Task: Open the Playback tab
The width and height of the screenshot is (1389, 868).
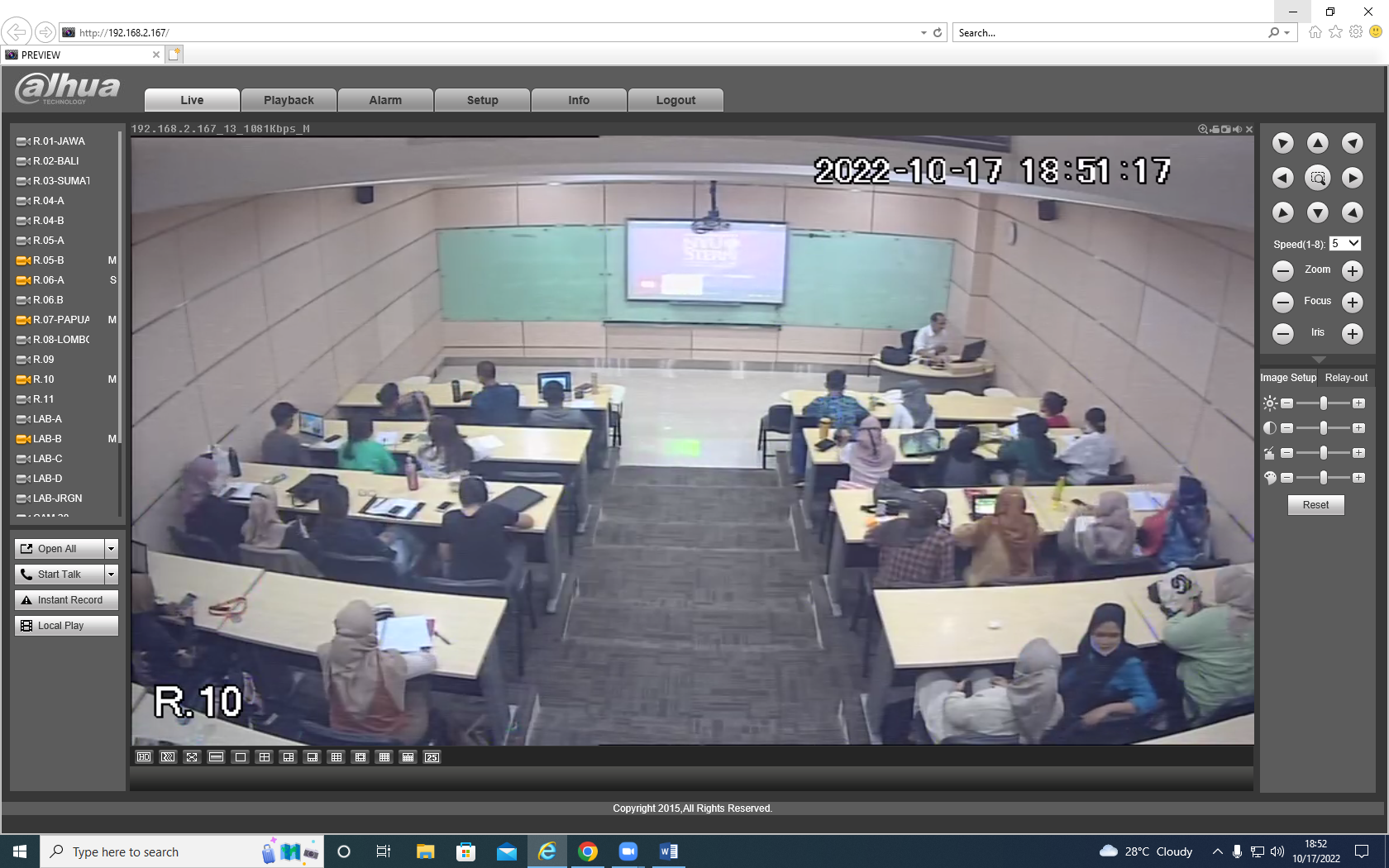Action: point(289,100)
